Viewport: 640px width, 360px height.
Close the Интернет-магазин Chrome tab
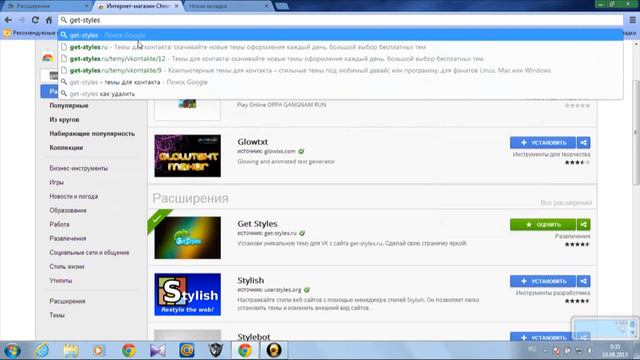[176, 6]
